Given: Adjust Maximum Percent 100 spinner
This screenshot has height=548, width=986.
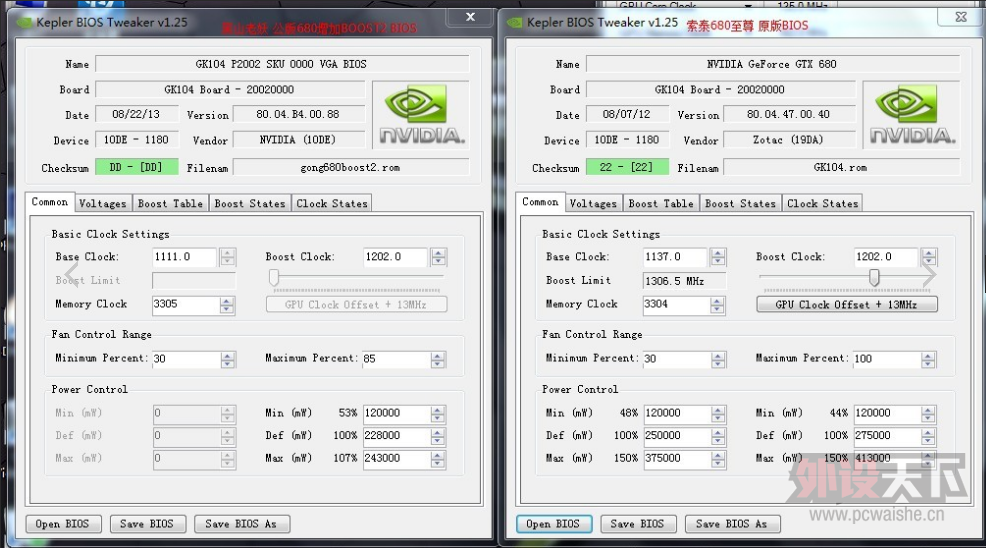Looking at the screenshot, I should pyautogui.click(x=928, y=359).
